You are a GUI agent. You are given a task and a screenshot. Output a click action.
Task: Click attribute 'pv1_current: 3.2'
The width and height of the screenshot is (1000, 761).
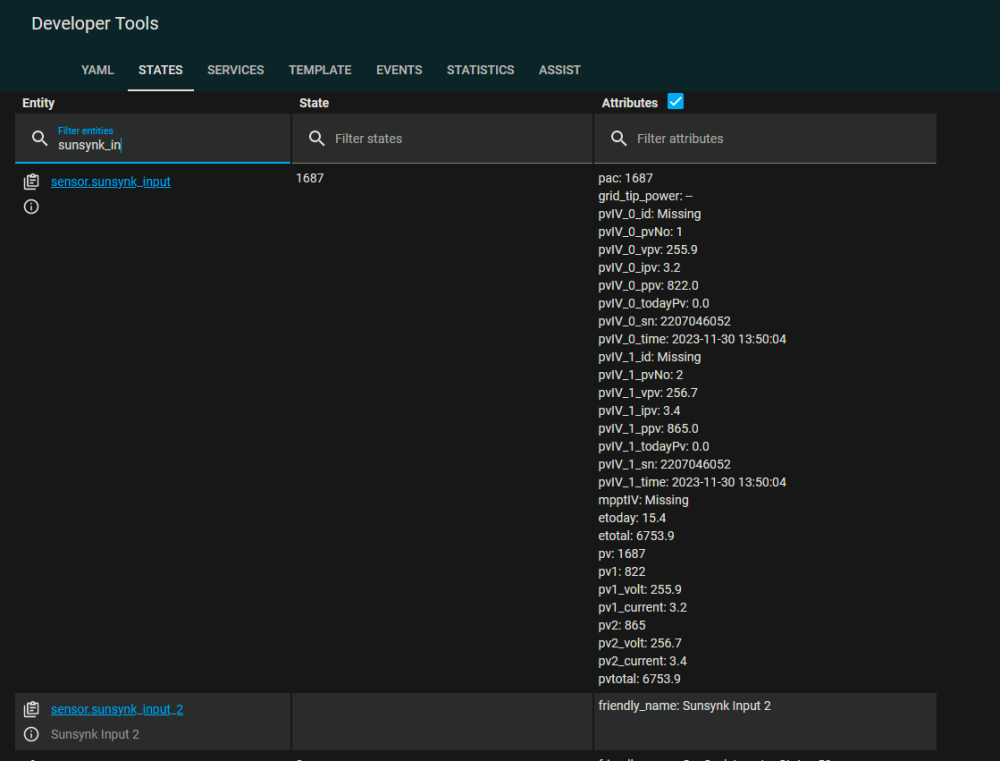point(642,607)
